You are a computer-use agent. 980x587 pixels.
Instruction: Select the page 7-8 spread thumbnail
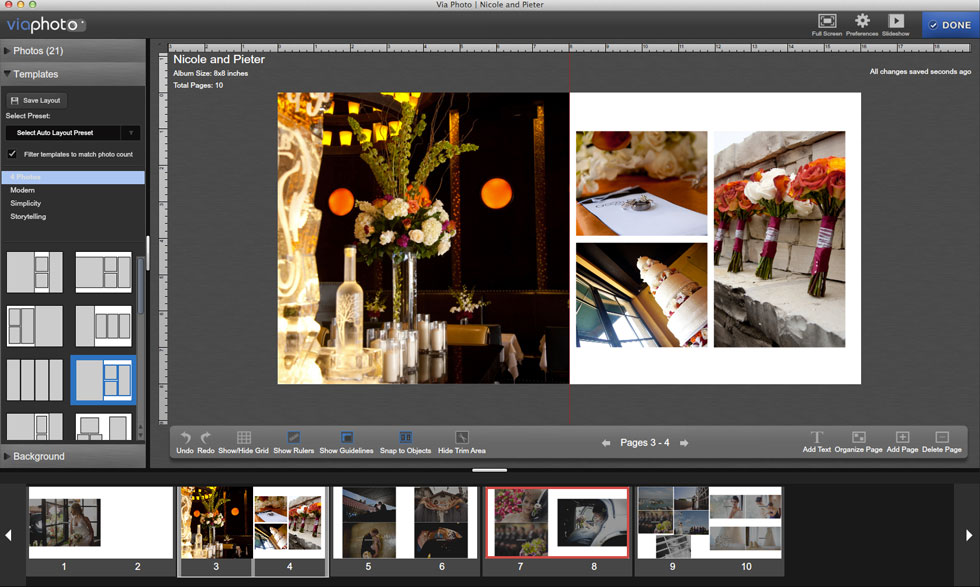[x=557, y=522]
